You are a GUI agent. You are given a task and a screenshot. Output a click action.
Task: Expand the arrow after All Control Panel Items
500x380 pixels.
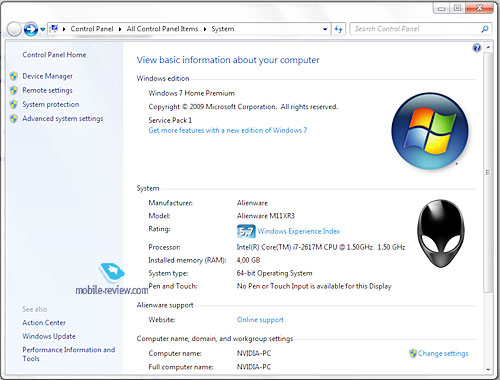pyautogui.click(x=205, y=29)
